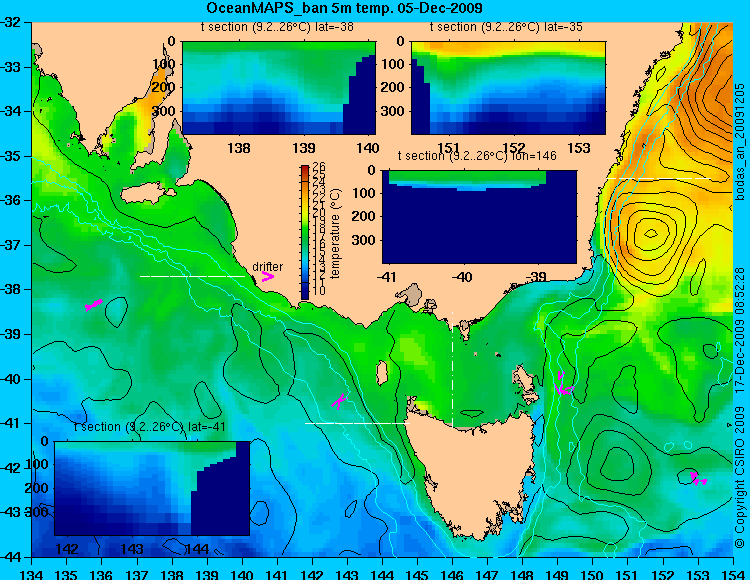Click the '154' longitude axis label
Screen dimensions: 750x580
tap(733, 573)
